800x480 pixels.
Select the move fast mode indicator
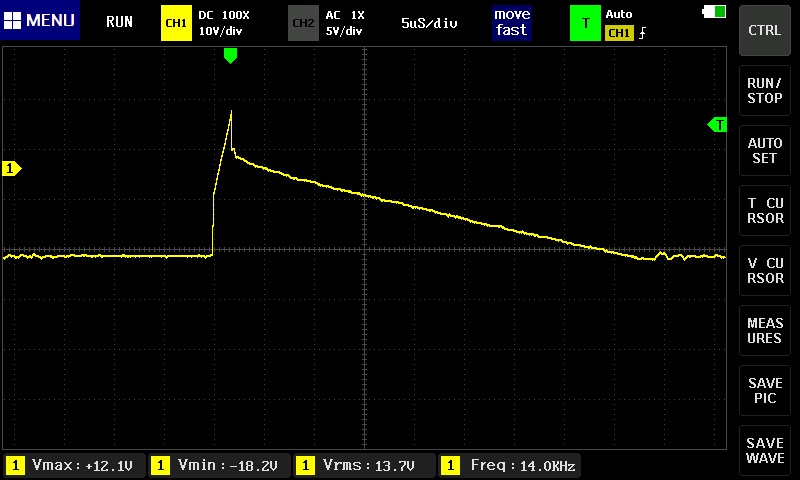[511, 23]
